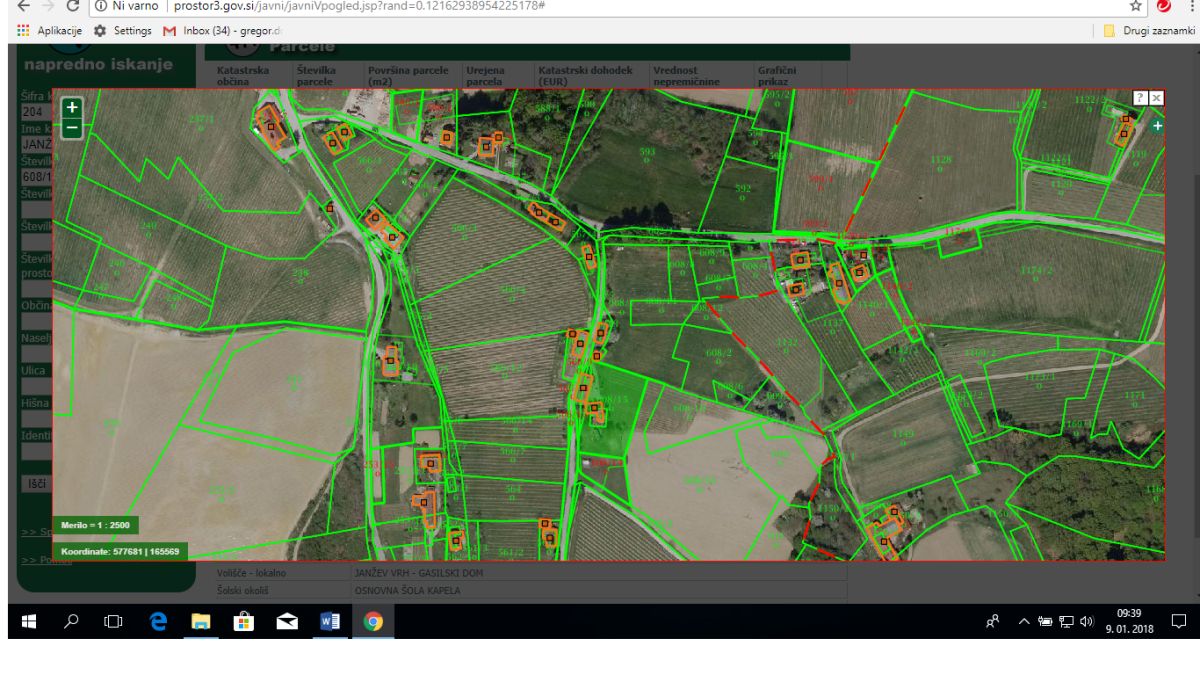Zoom out on the cadastral map
Screen dimensions: 1200x675
point(71,127)
